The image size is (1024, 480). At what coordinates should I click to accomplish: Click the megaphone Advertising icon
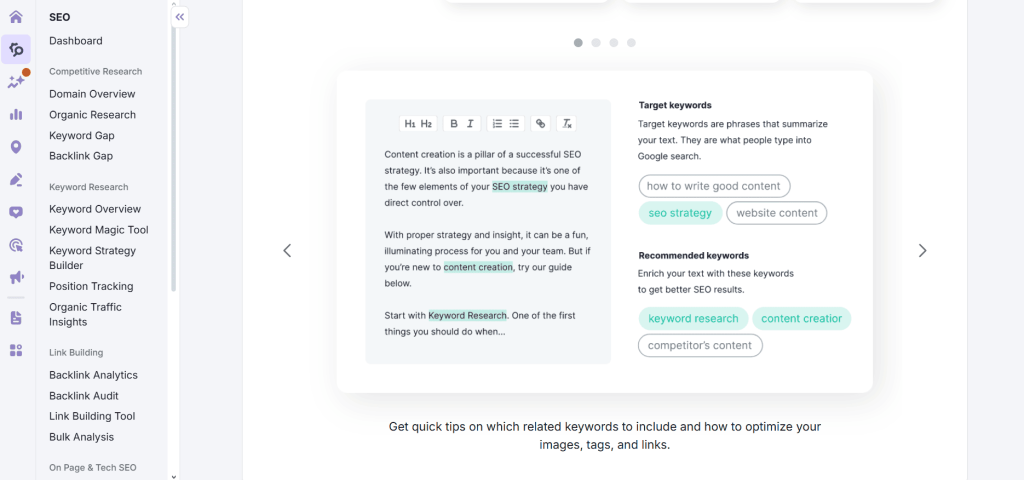click(16, 277)
